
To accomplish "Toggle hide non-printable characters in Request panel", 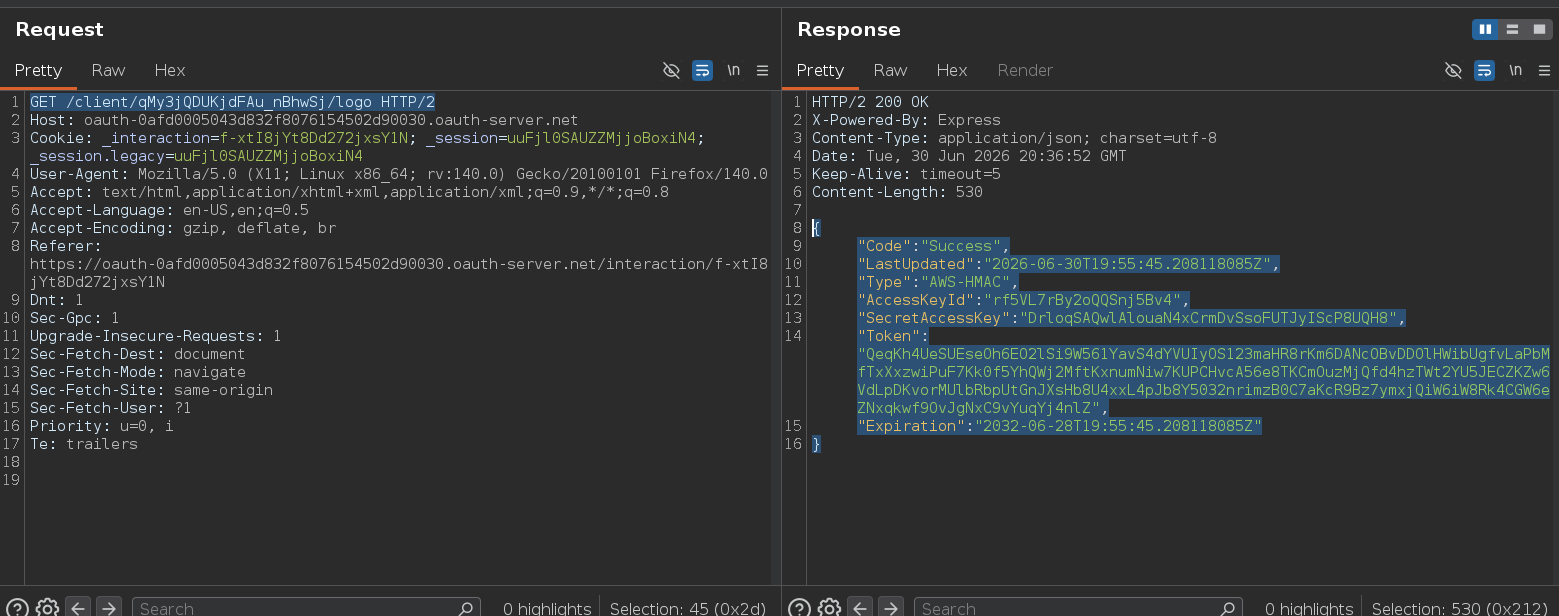I will (x=672, y=70).
